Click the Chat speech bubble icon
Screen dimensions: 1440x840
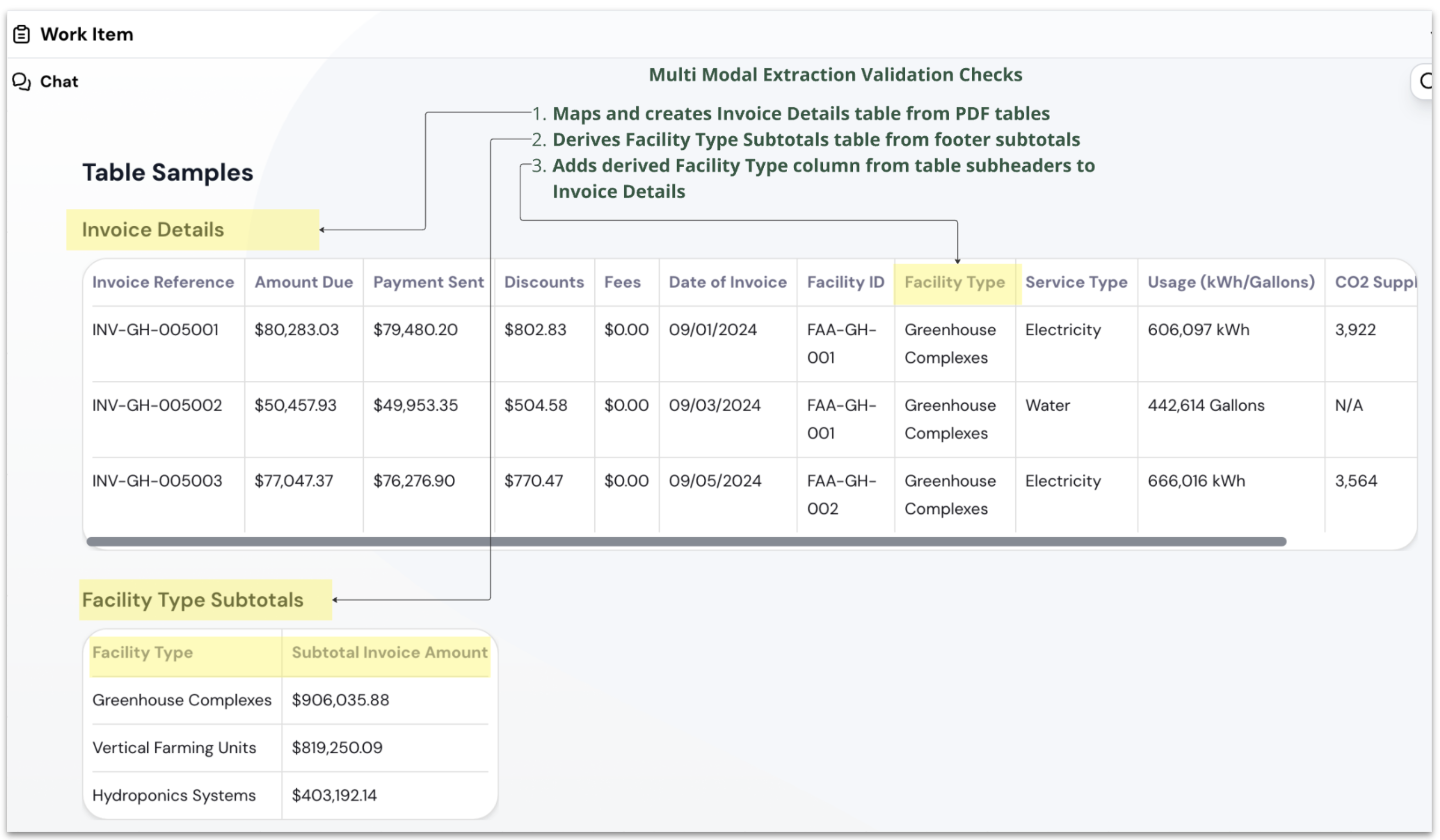pyautogui.click(x=22, y=82)
